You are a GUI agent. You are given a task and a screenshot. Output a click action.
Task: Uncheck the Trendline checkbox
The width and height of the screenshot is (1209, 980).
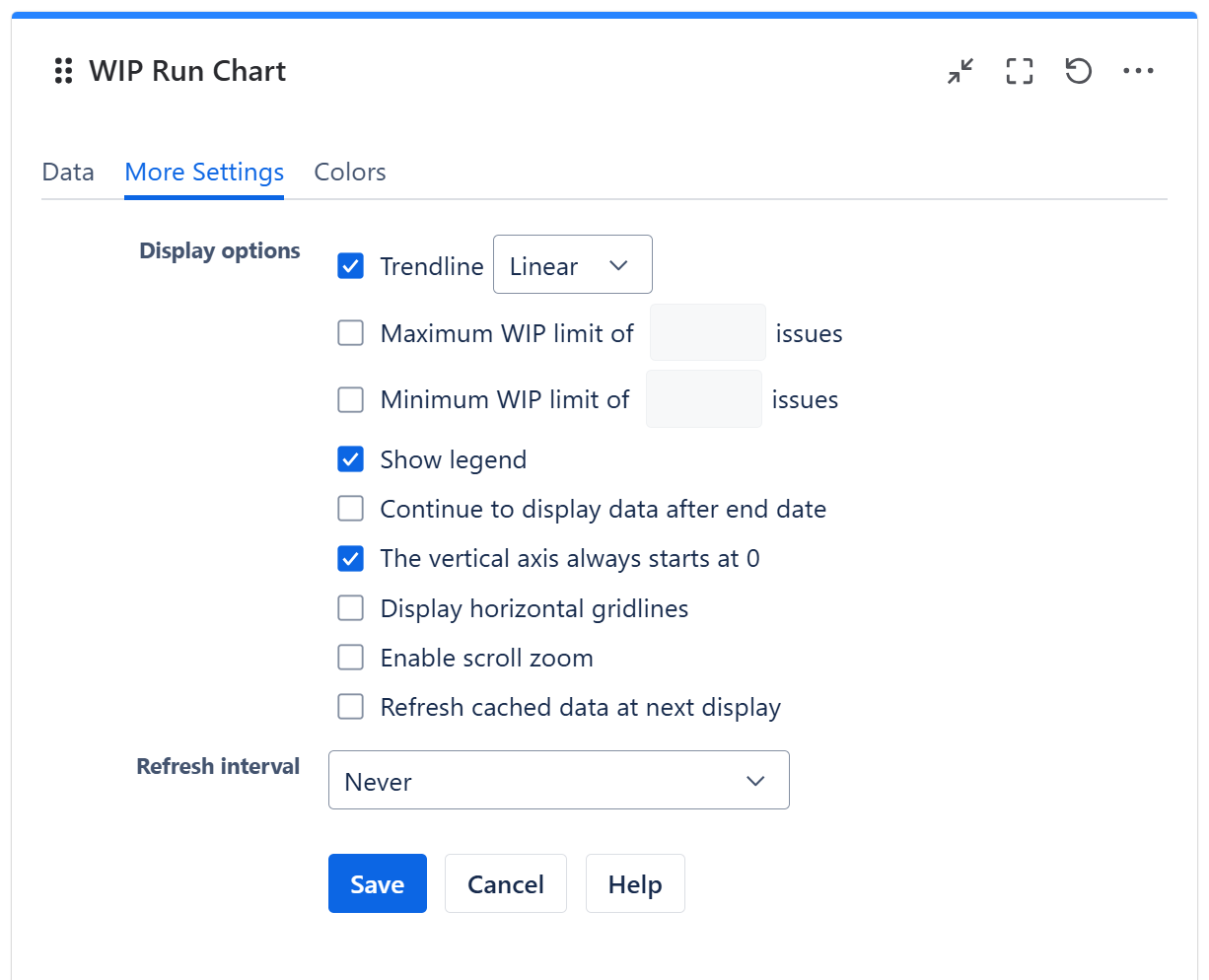[351, 266]
